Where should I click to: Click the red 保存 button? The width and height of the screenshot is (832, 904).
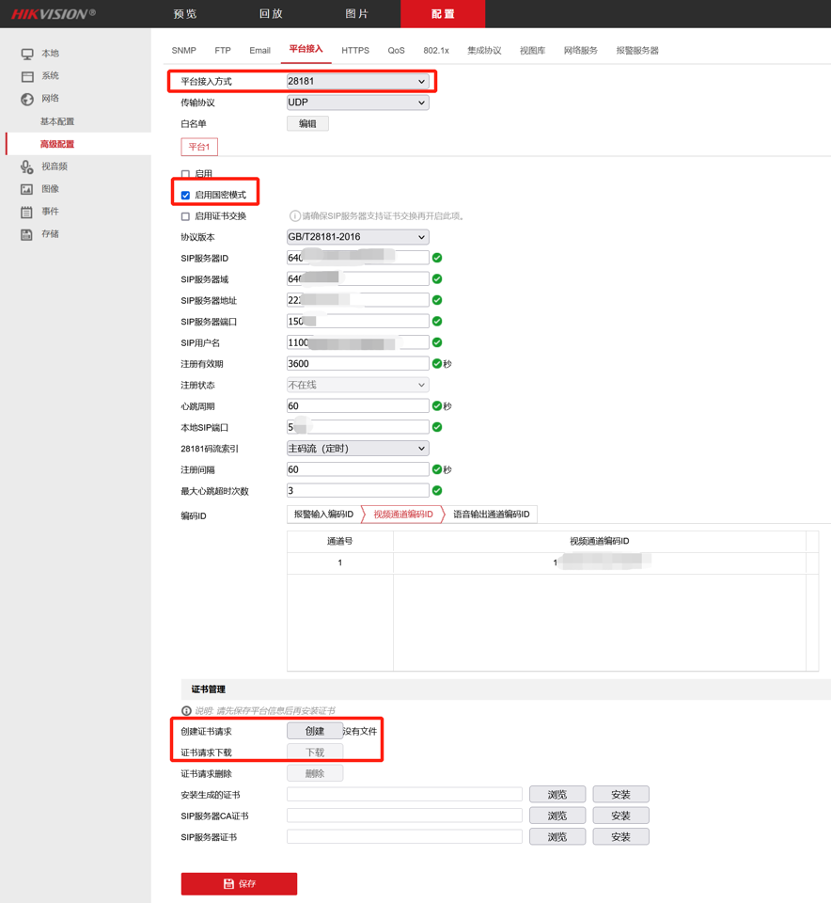point(239,884)
